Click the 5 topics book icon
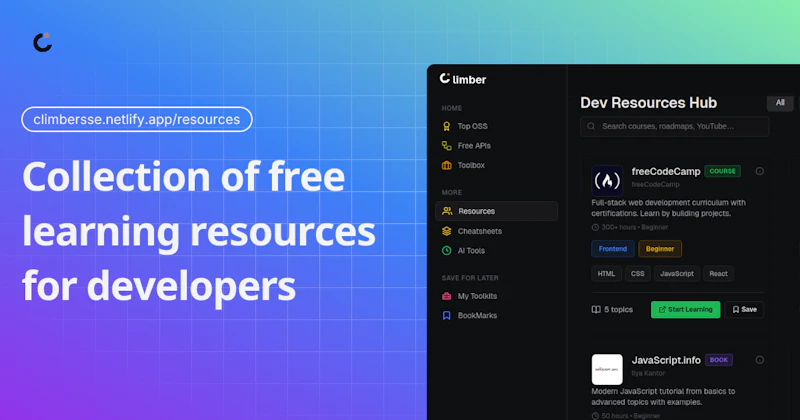 pyautogui.click(x=596, y=310)
